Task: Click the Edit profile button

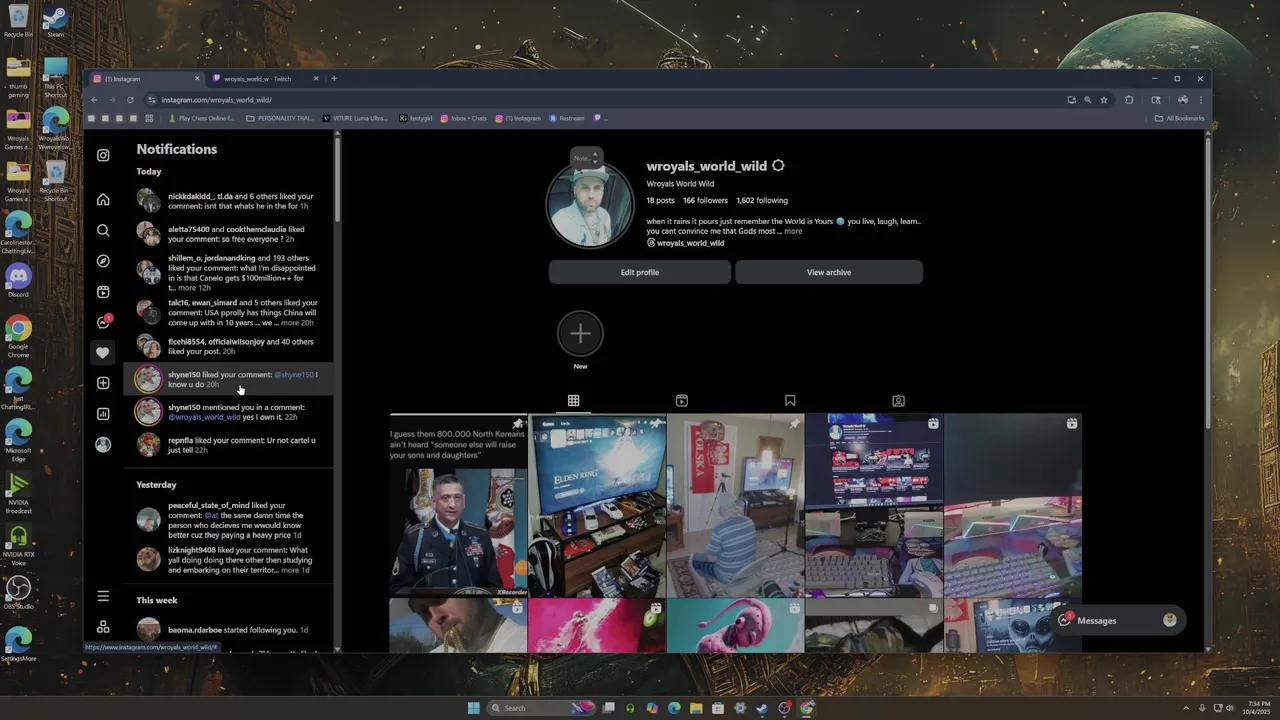Action: coord(640,272)
